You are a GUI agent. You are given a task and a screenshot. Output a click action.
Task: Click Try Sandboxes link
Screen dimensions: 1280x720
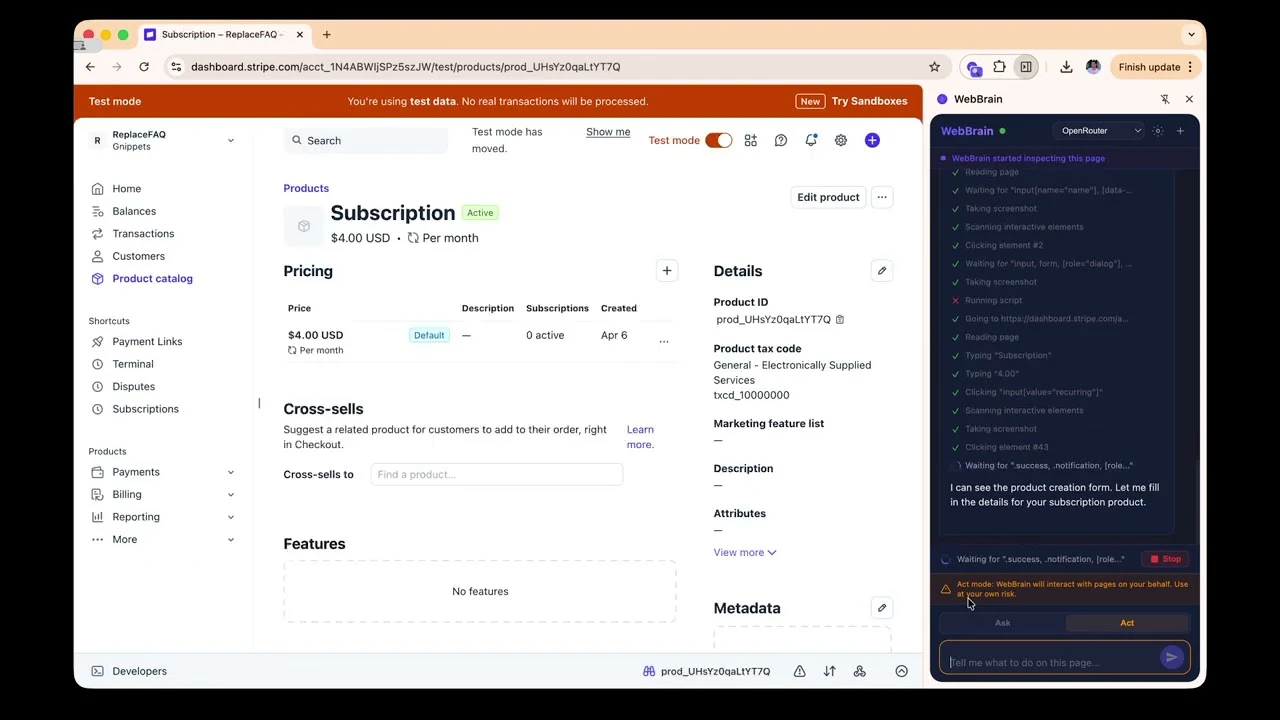point(869,101)
